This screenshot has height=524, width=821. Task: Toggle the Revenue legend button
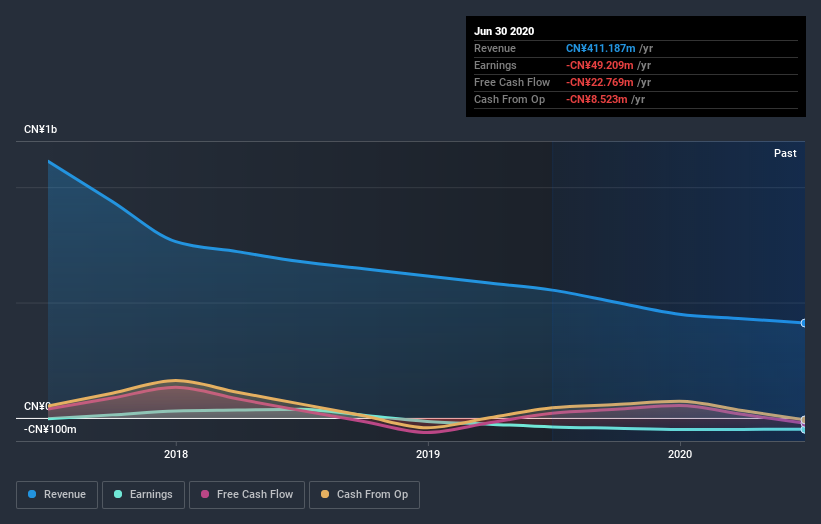pos(57,495)
